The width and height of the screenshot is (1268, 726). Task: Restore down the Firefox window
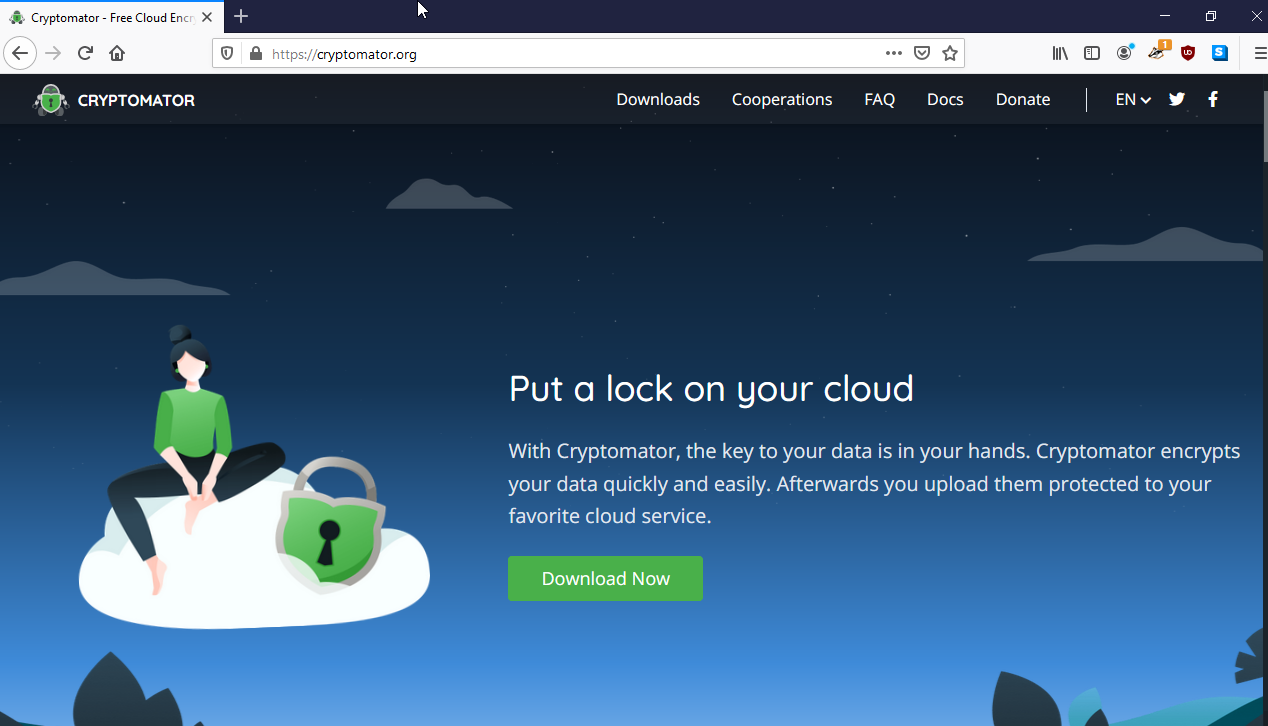pyautogui.click(x=1211, y=16)
